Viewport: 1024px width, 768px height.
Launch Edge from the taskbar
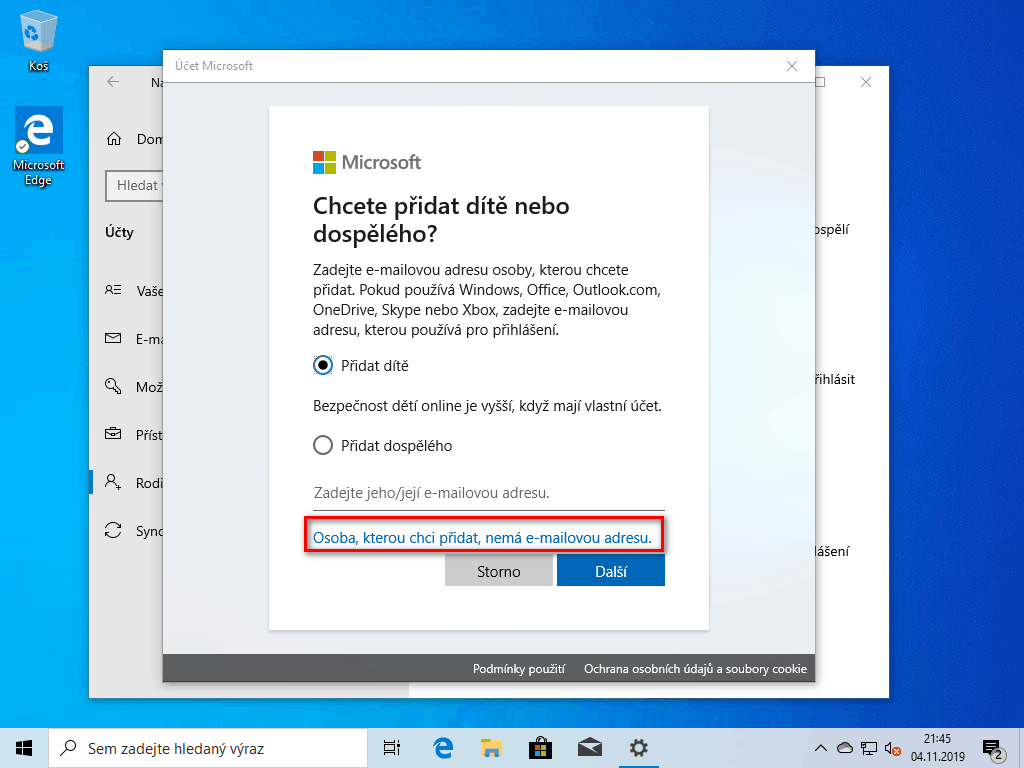[x=443, y=747]
